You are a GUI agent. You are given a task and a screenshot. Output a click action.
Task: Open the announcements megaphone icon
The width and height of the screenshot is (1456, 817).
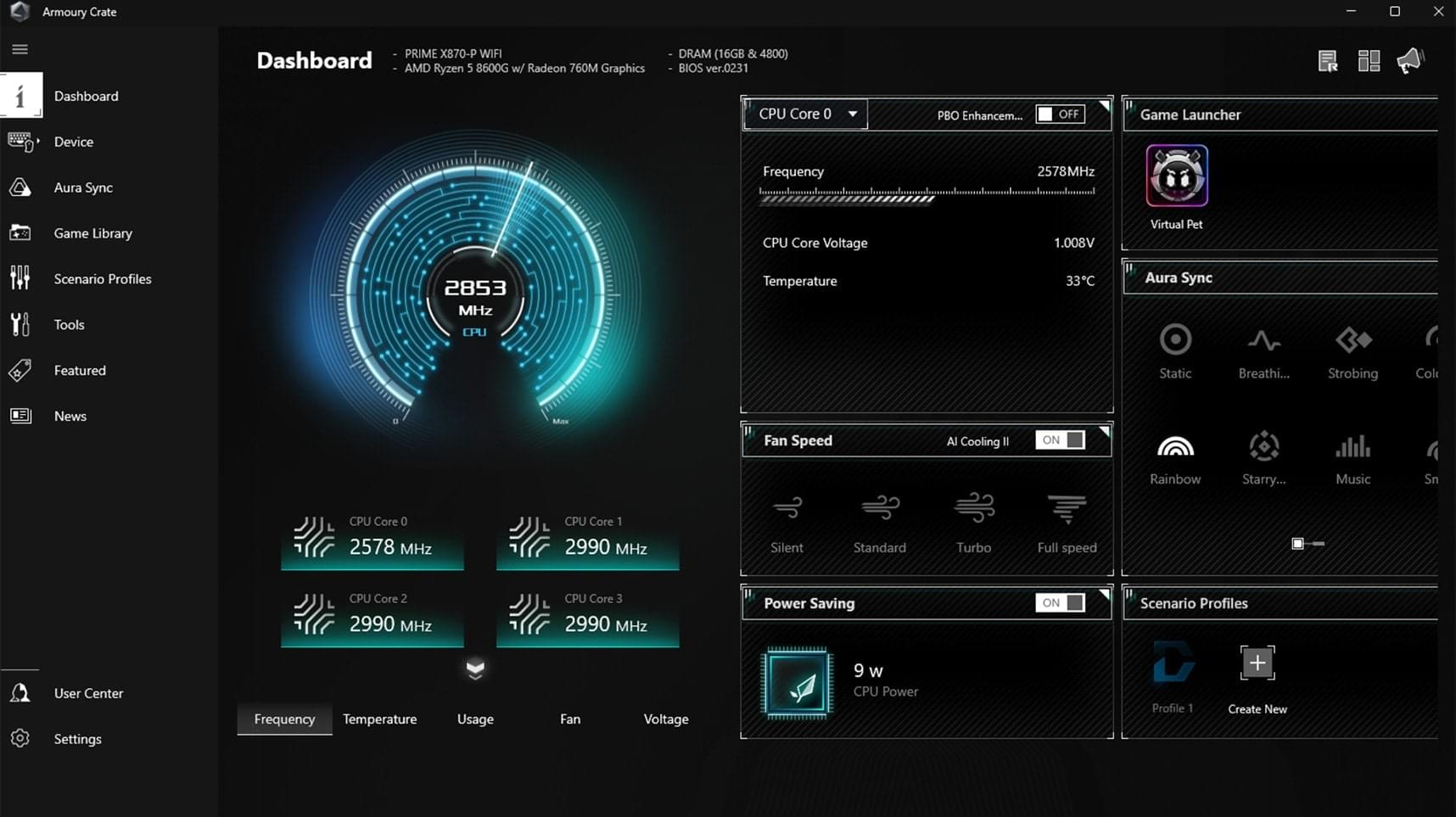1409,61
